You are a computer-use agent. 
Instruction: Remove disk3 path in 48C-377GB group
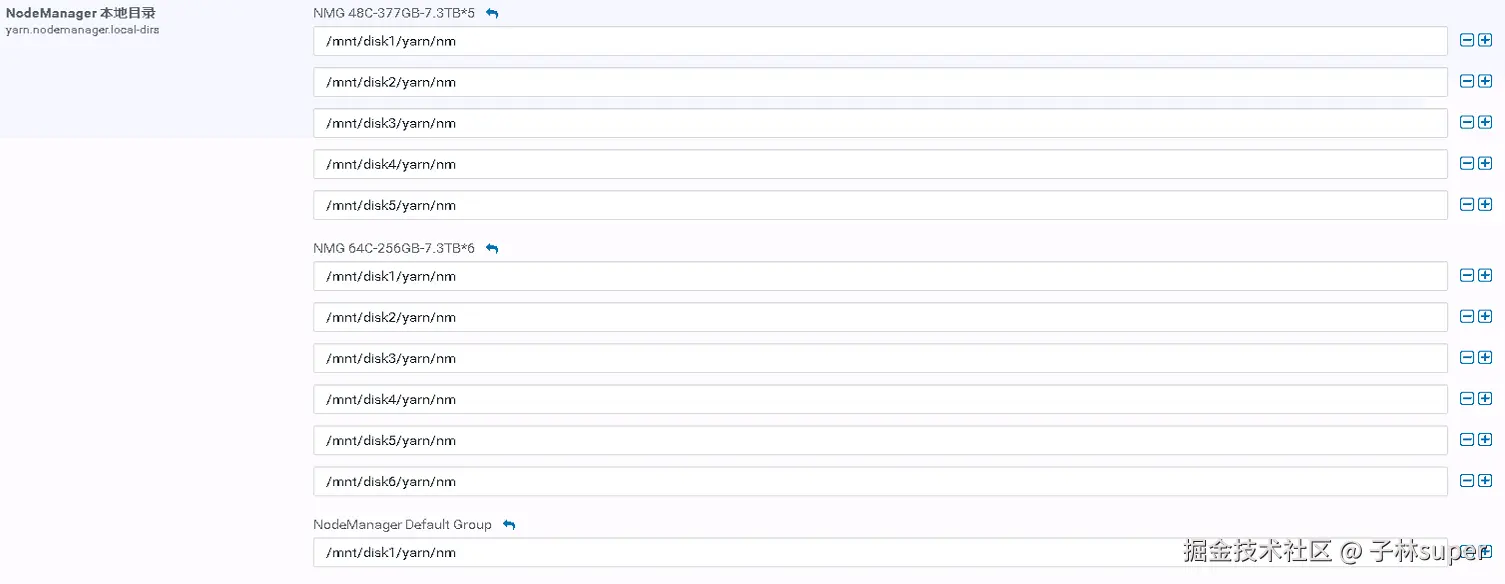tap(1467, 123)
